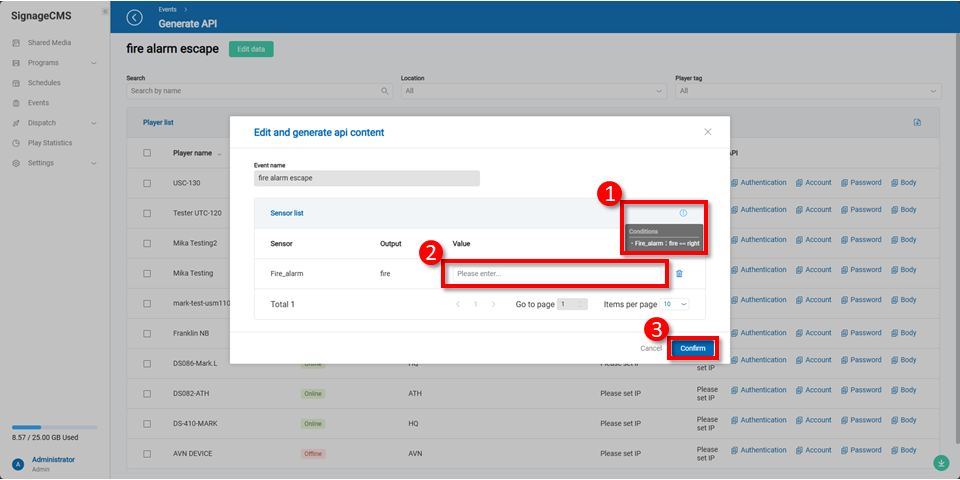
Task: Click the green download icon at bottom right
Action: 940,463
